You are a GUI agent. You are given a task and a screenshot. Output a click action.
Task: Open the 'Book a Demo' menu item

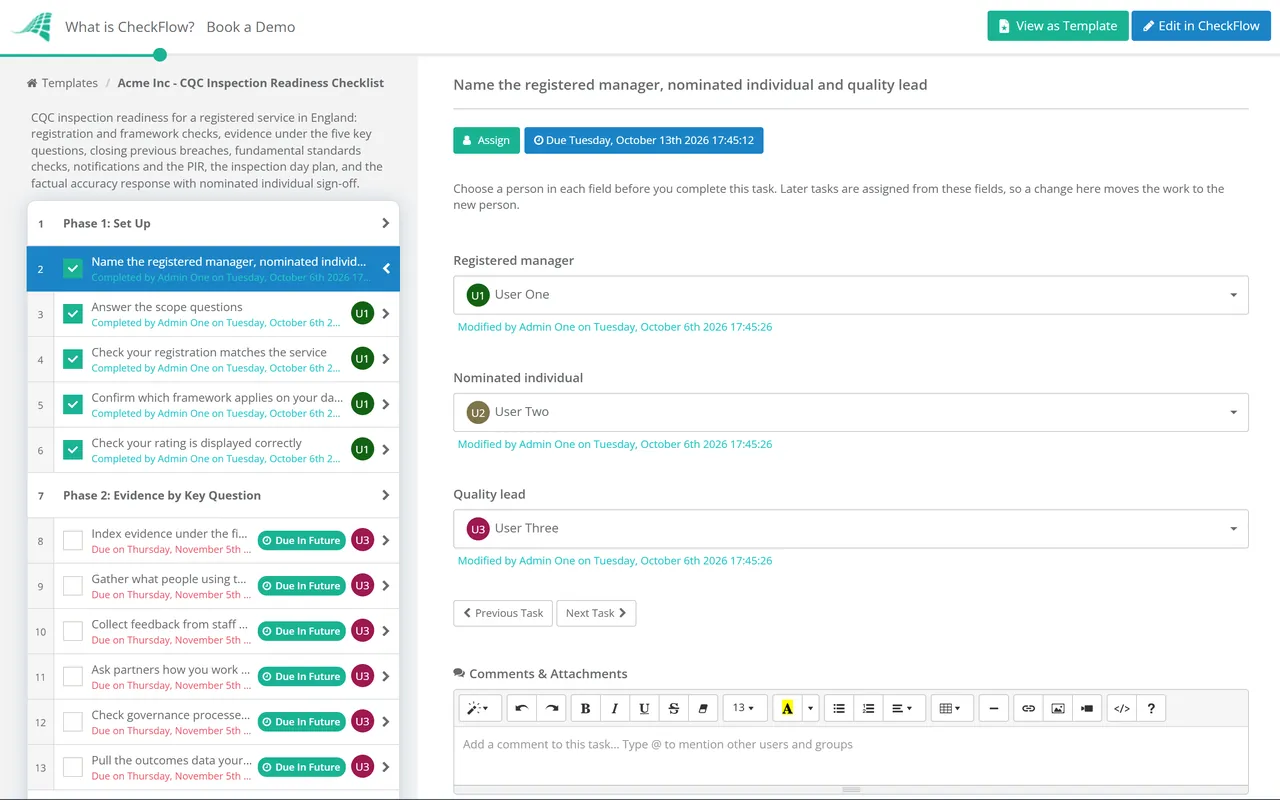pyautogui.click(x=251, y=27)
